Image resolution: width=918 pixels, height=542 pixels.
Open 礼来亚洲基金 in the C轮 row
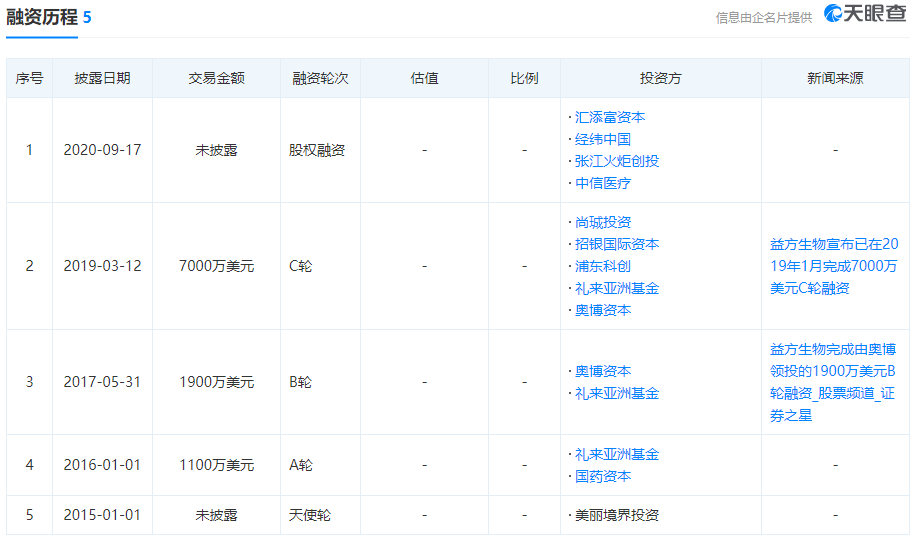pyautogui.click(x=616, y=288)
